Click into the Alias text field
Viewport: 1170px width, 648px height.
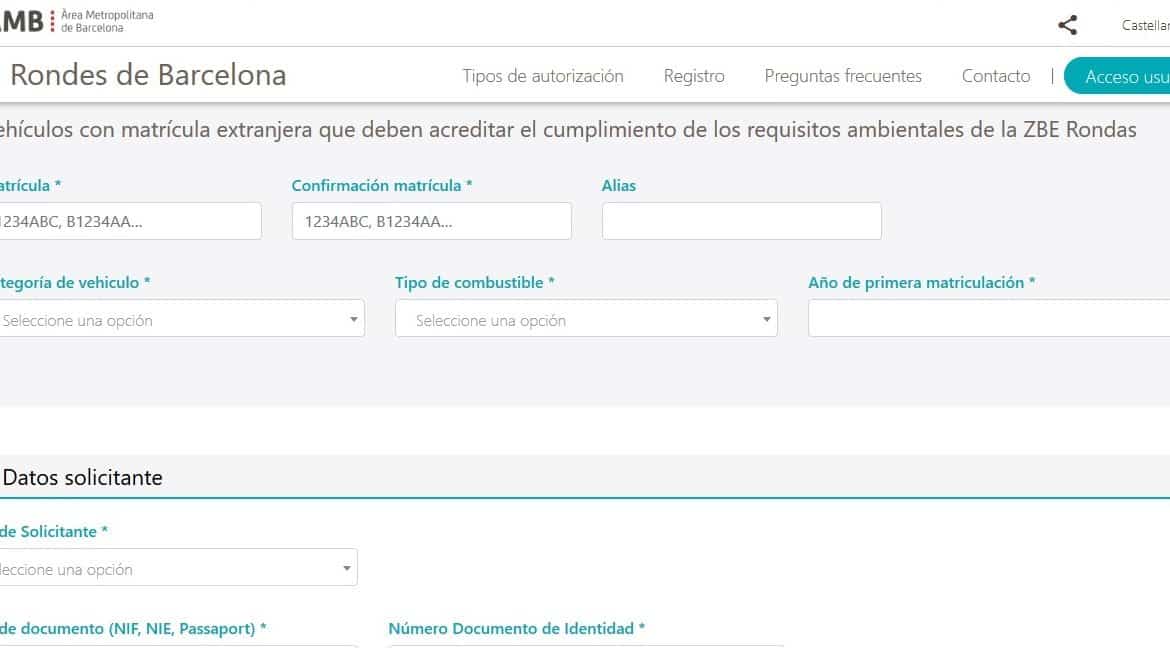[742, 221]
